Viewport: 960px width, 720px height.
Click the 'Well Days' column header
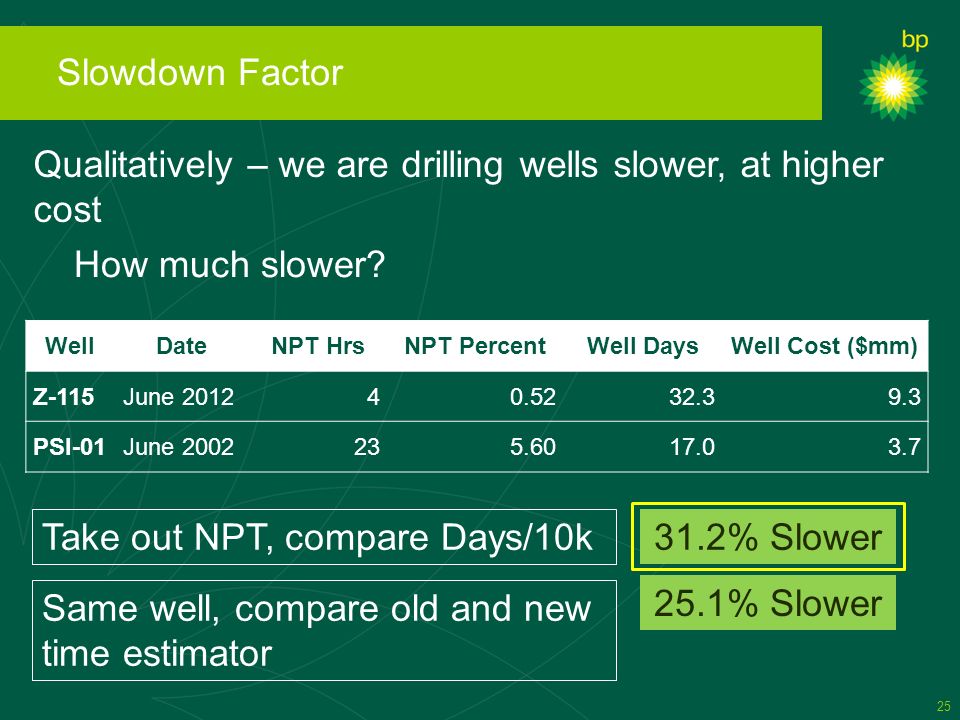click(642, 347)
